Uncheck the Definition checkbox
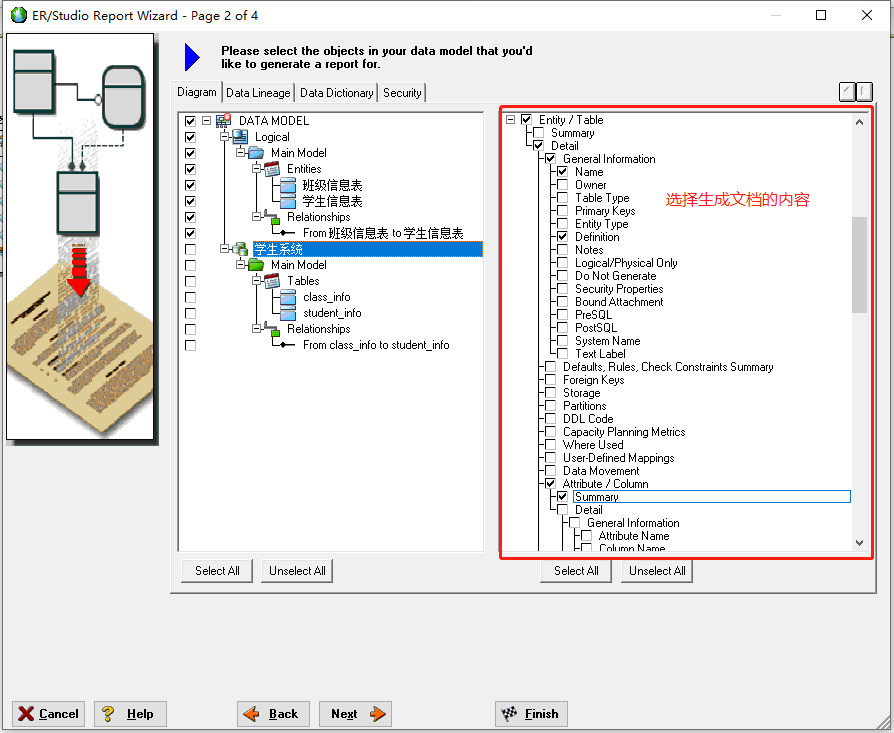 [562, 237]
